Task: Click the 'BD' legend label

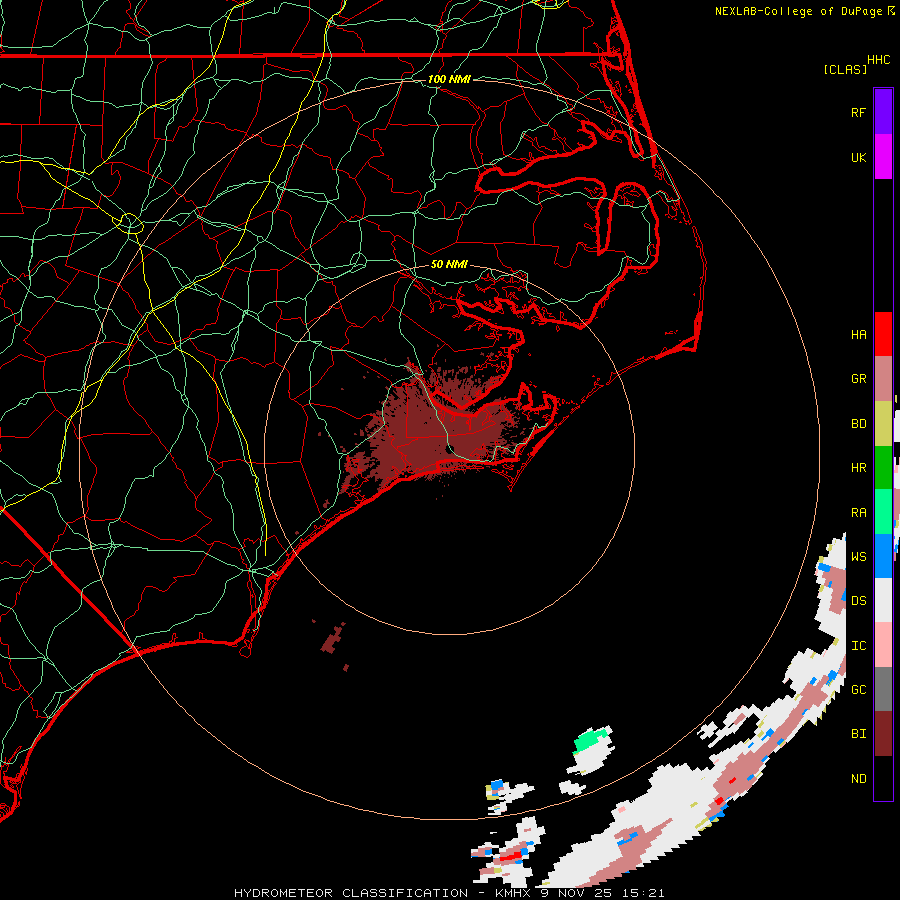Action: pos(858,424)
